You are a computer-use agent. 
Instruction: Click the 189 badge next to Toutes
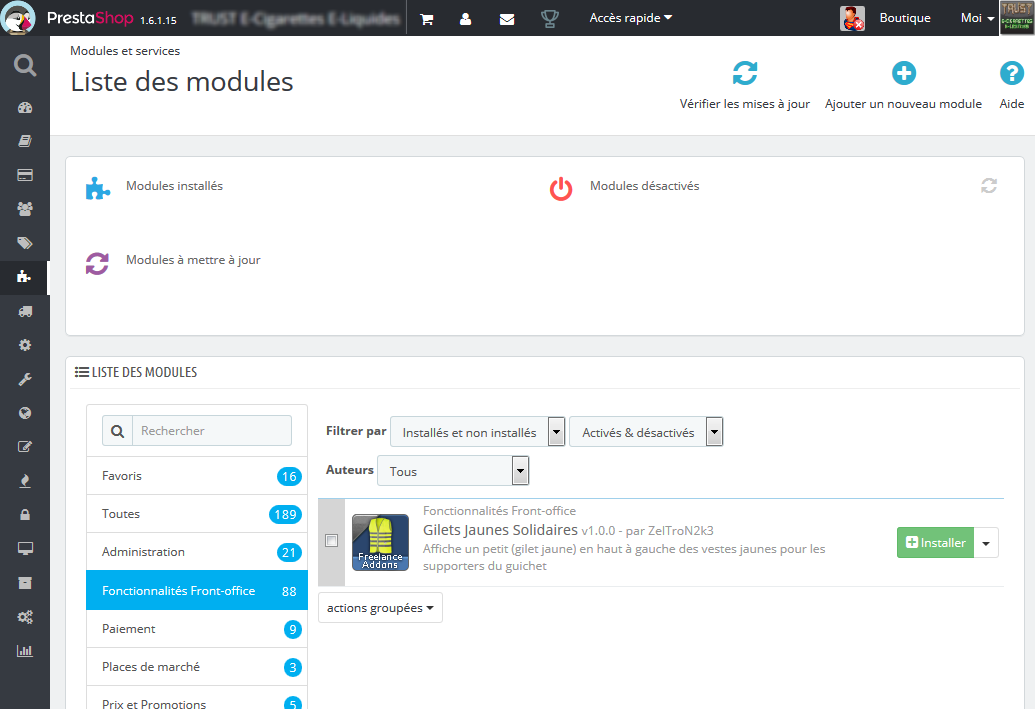[285, 514]
